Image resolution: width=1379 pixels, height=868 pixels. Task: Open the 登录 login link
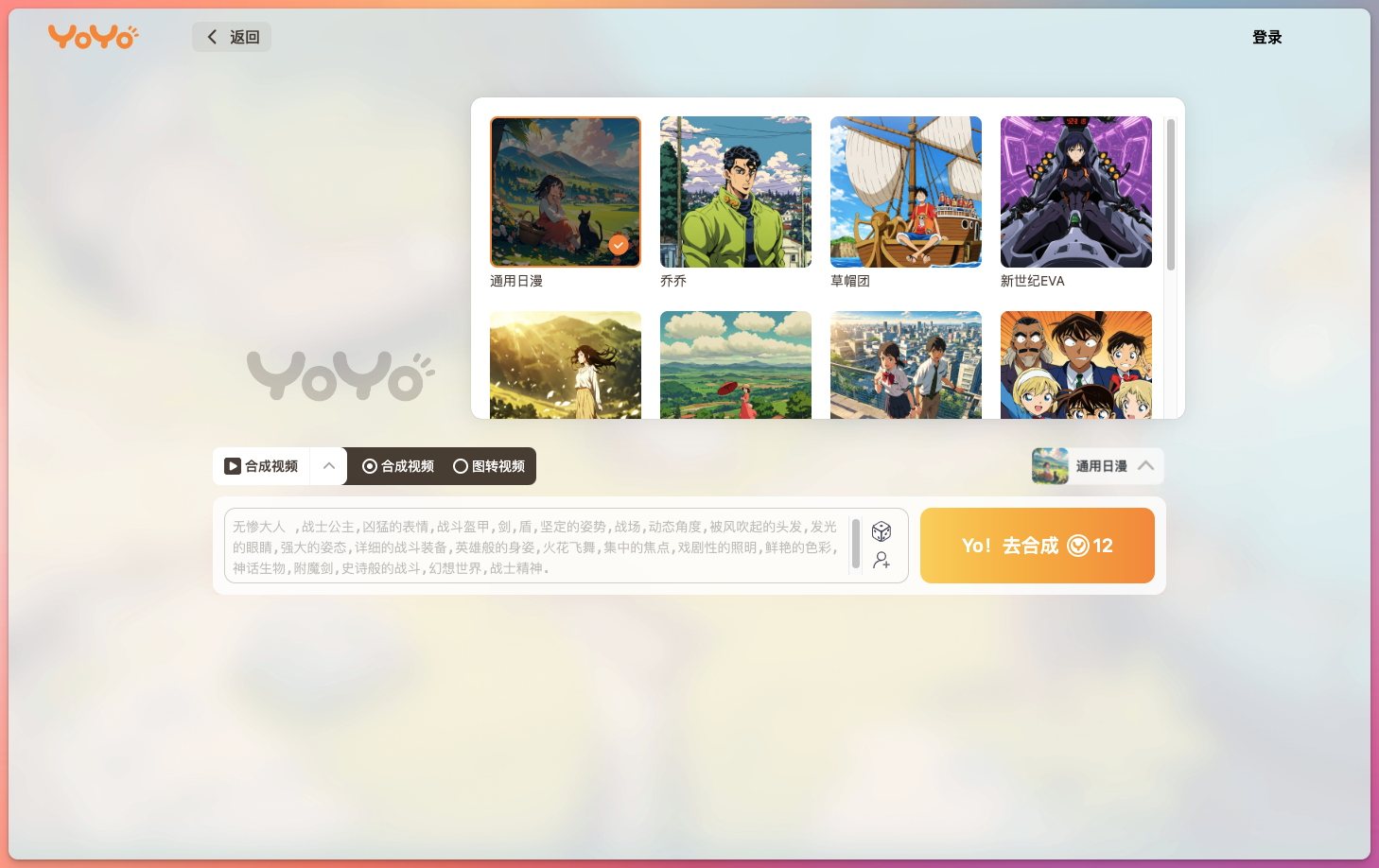(x=1266, y=37)
